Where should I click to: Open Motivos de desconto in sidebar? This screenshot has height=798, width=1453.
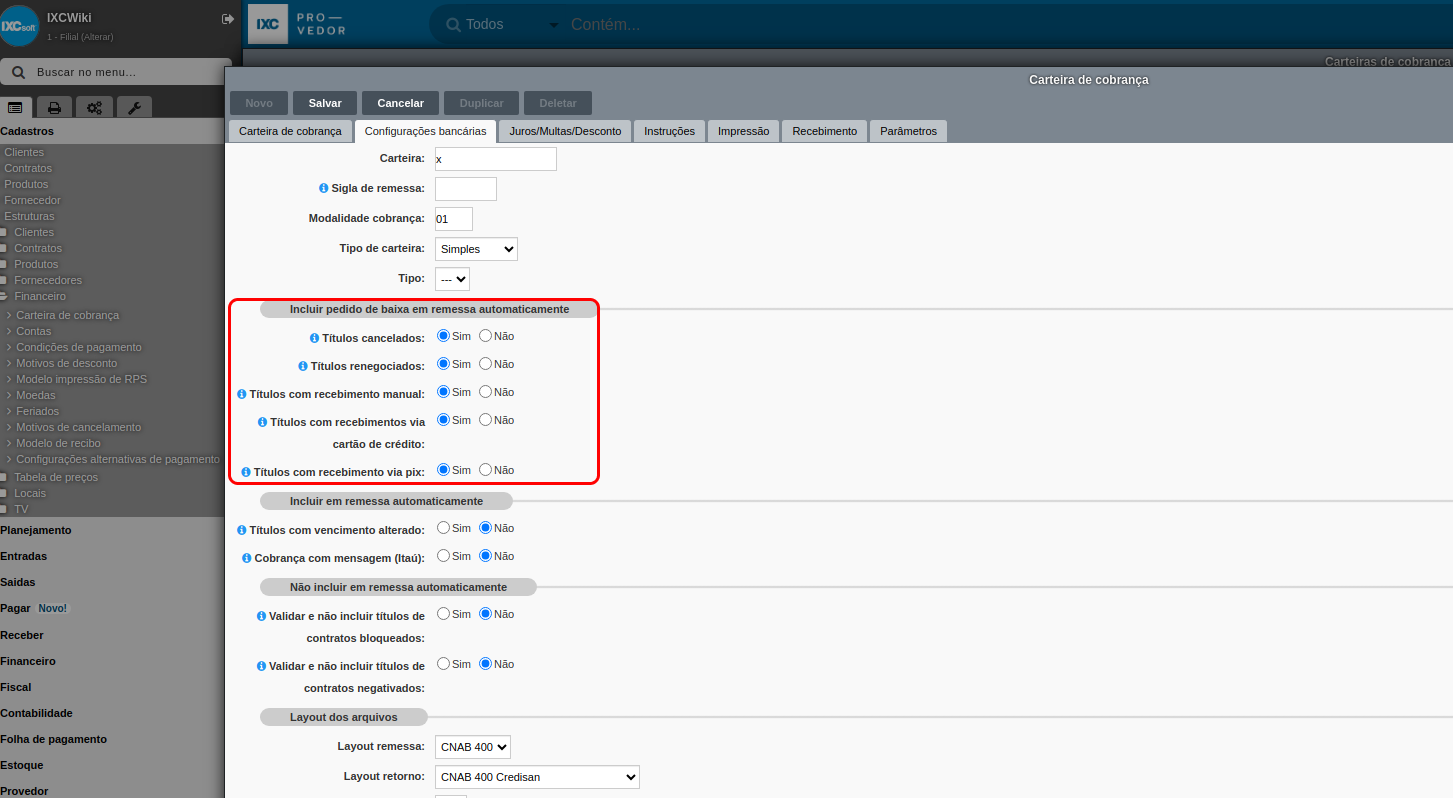(x=67, y=363)
